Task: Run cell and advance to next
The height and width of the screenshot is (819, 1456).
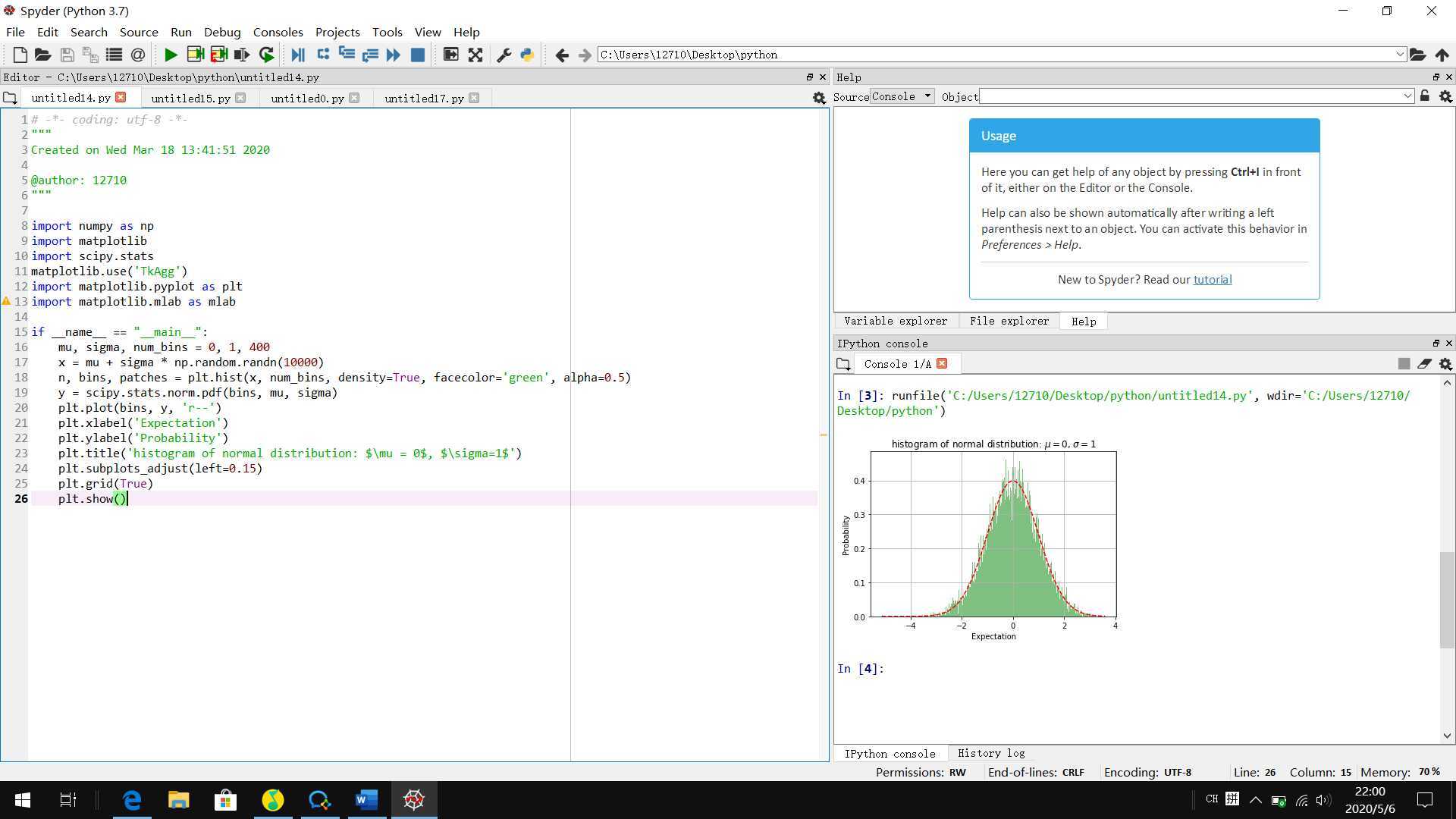Action: click(219, 55)
